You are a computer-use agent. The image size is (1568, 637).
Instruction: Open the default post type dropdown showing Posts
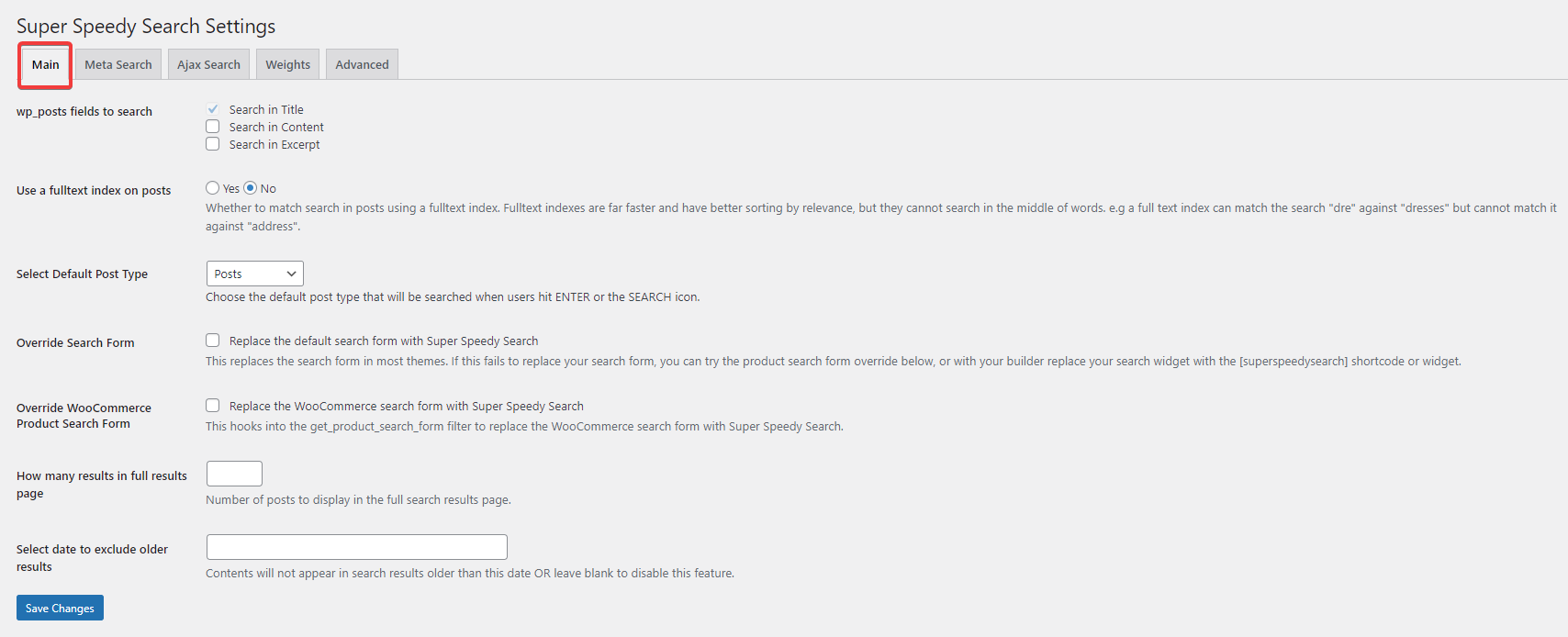[254, 273]
